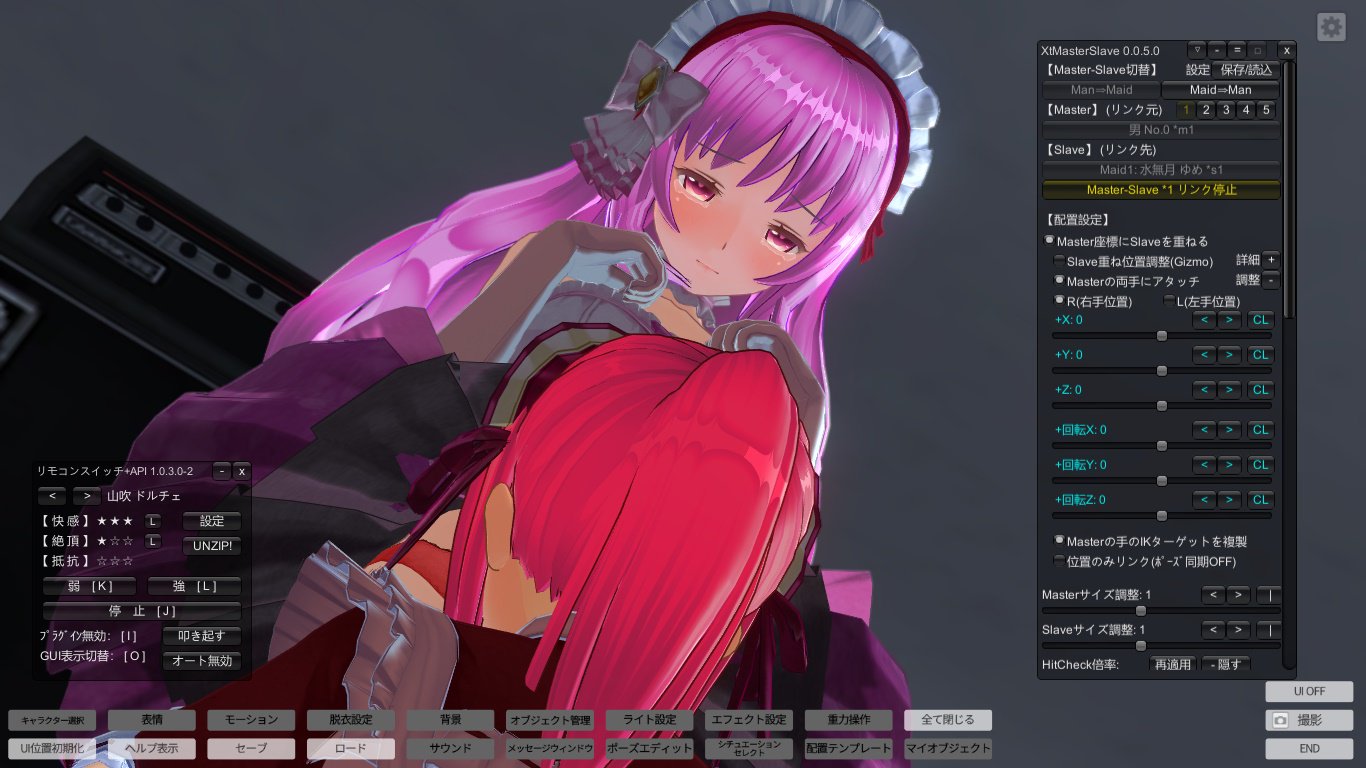Collapse 調整 with the - button
Image resolution: width=1366 pixels, height=768 pixels.
pos(1271,281)
